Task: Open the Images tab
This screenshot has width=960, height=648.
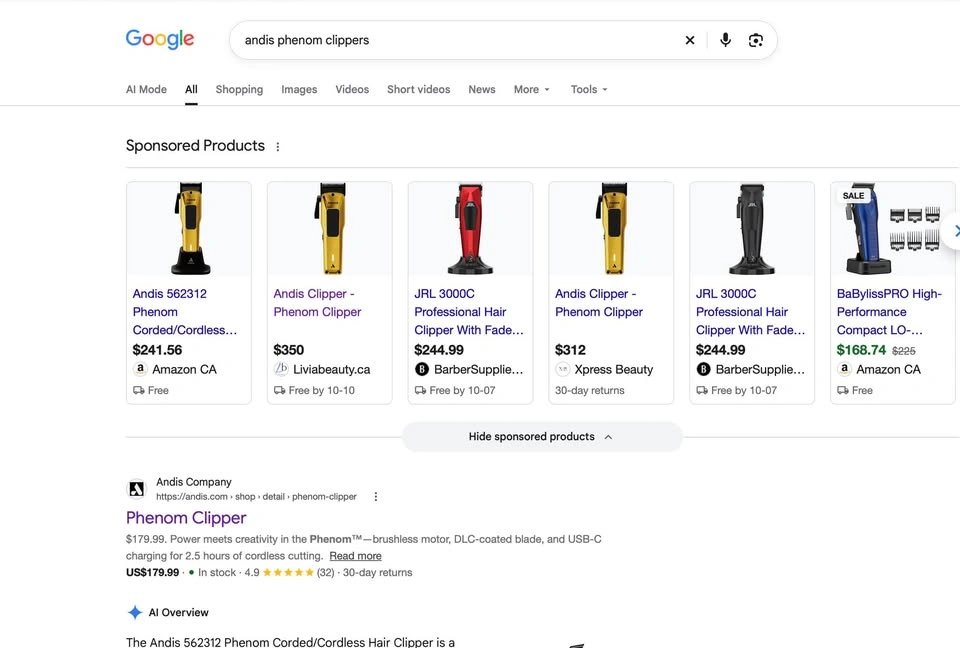Action: click(x=299, y=89)
